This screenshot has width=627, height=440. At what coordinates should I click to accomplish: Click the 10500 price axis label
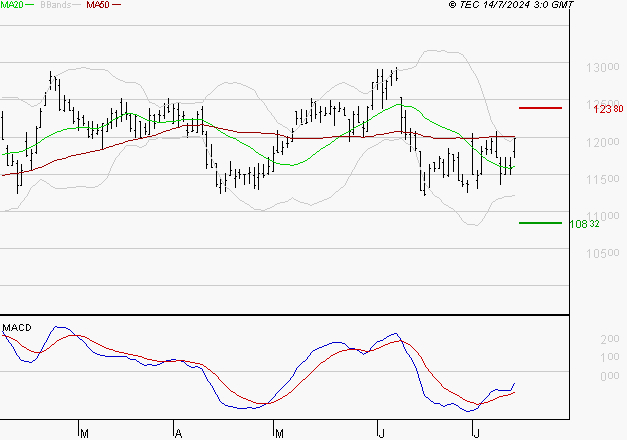click(x=603, y=253)
